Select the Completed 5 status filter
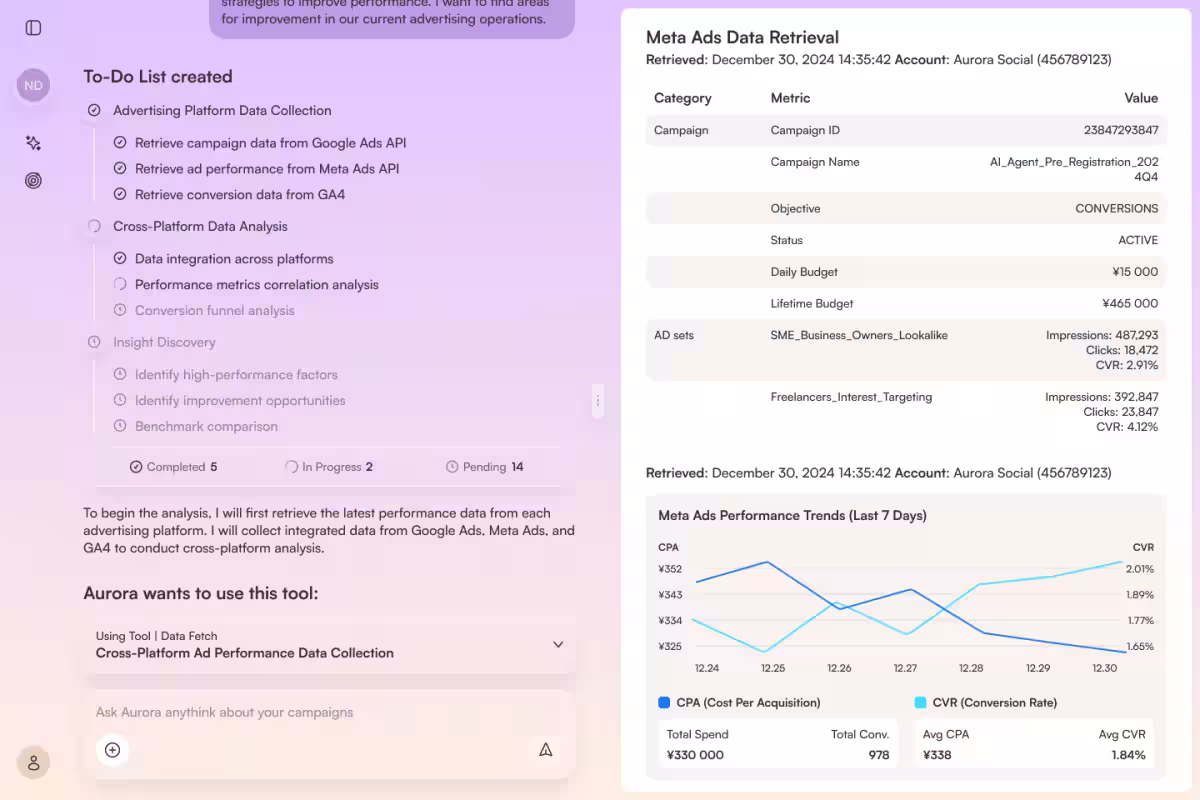The width and height of the screenshot is (1200, 800). point(173,467)
